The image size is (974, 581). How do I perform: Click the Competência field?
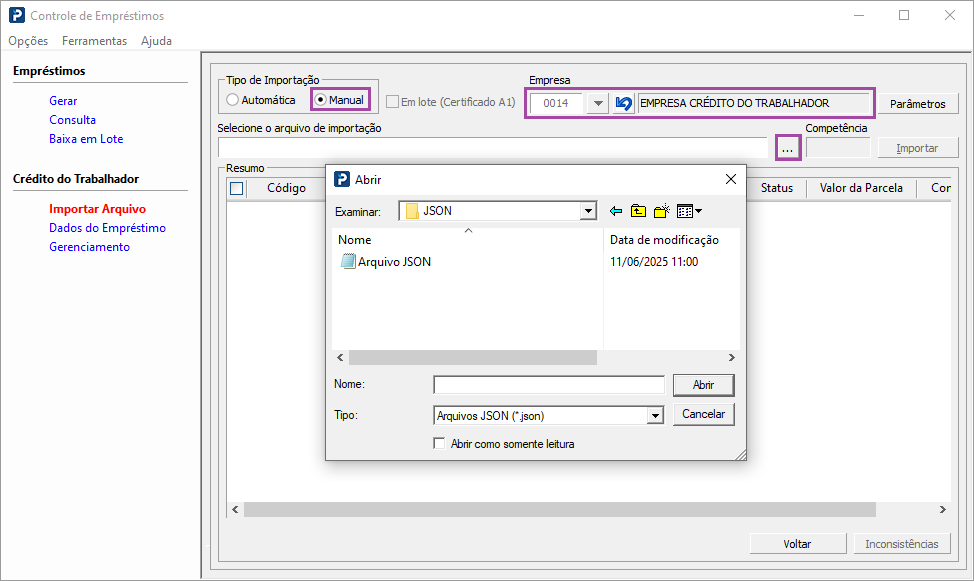(838, 148)
